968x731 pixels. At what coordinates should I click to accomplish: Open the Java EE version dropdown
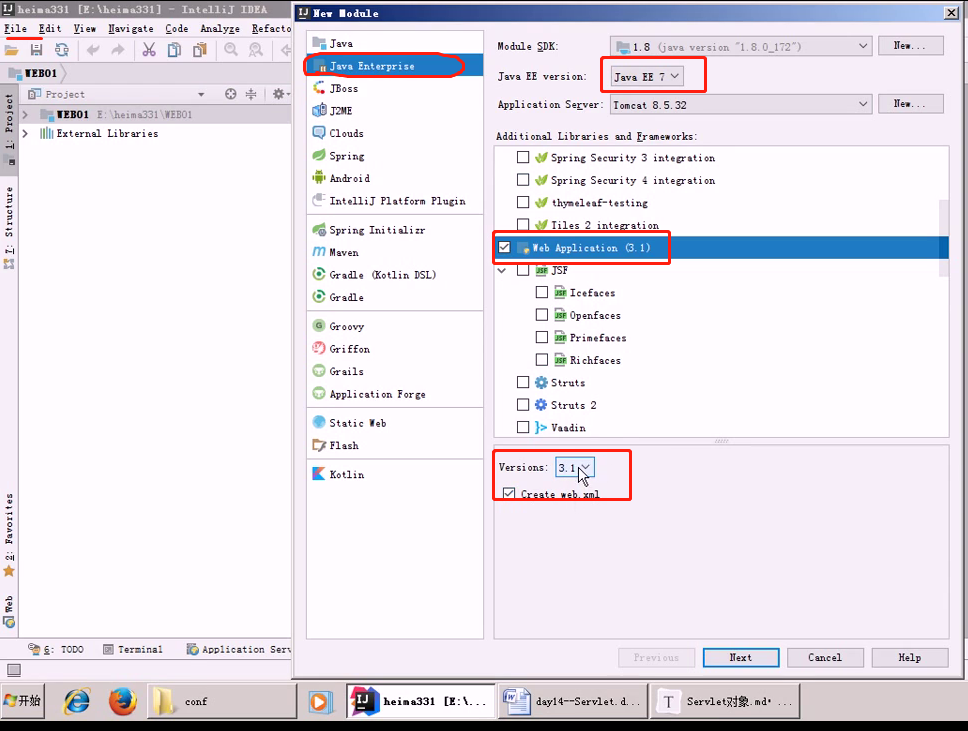[x=646, y=77]
